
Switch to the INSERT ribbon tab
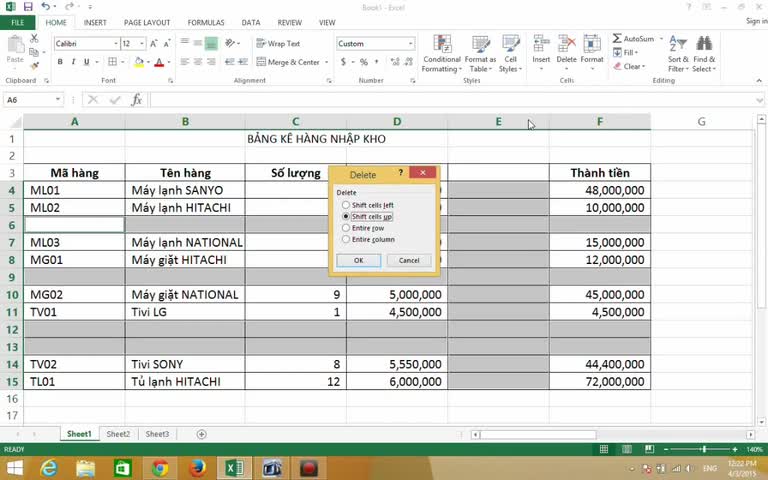(x=95, y=23)
